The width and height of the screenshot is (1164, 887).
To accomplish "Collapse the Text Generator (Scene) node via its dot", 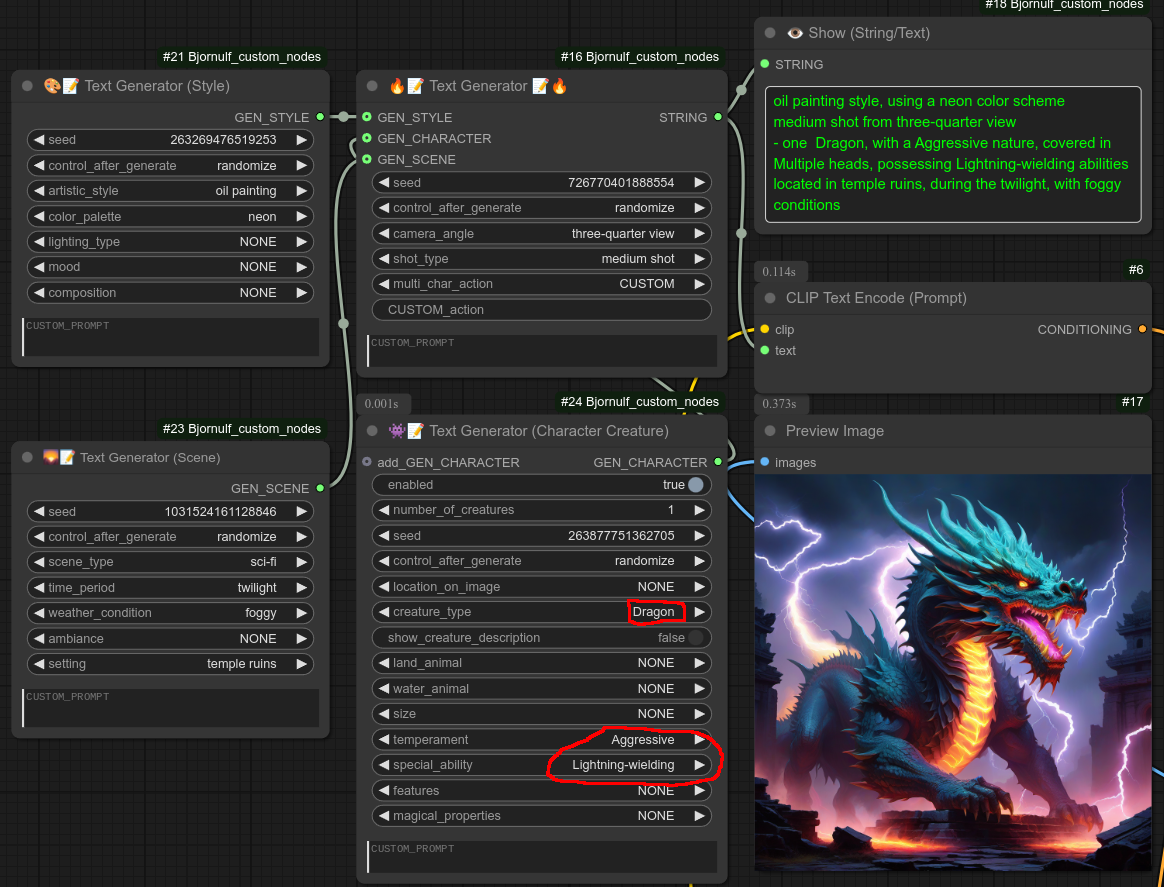I will [x=28, y=457].
